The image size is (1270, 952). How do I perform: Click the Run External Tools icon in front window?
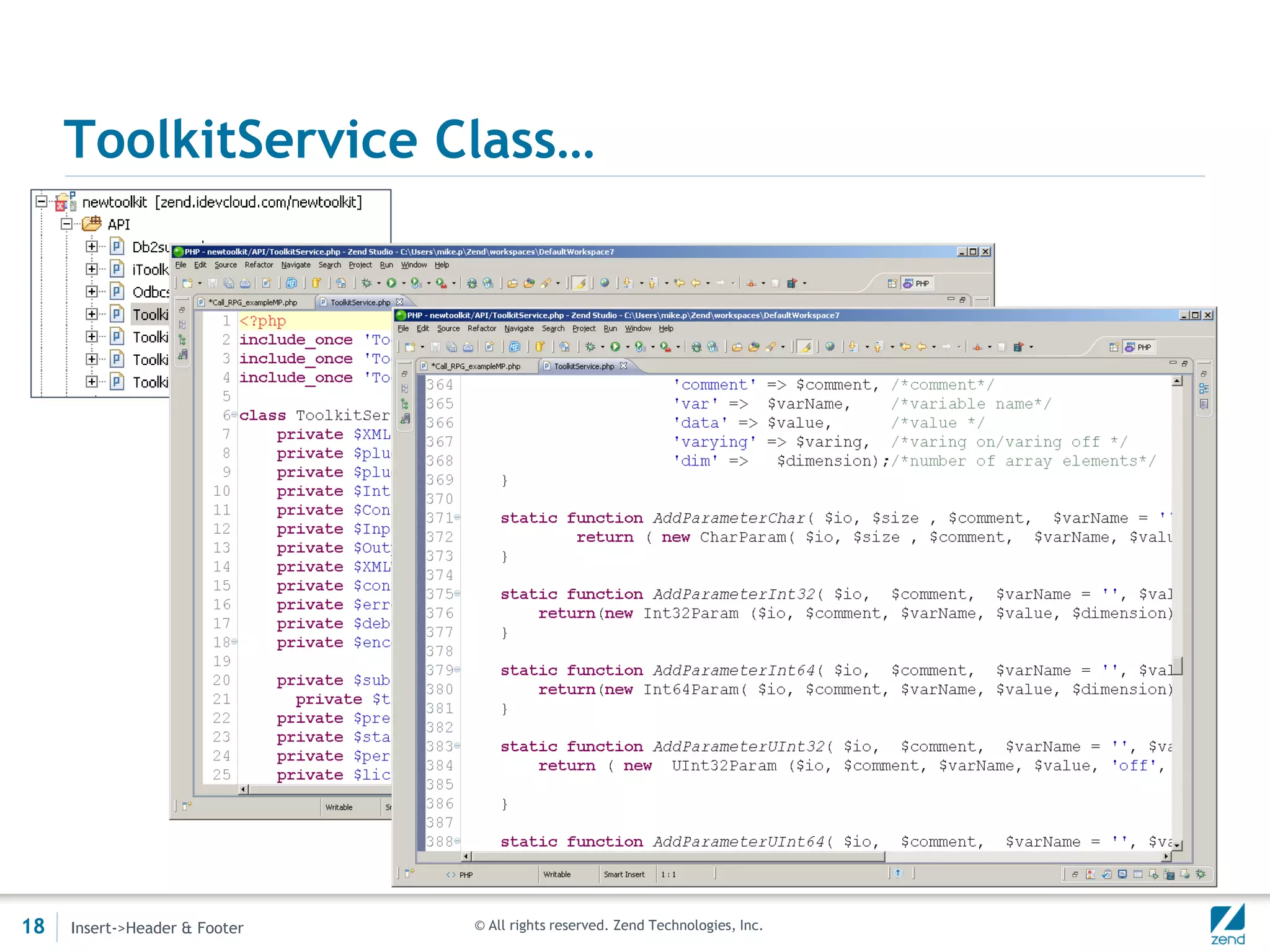[x=665, y=347]
